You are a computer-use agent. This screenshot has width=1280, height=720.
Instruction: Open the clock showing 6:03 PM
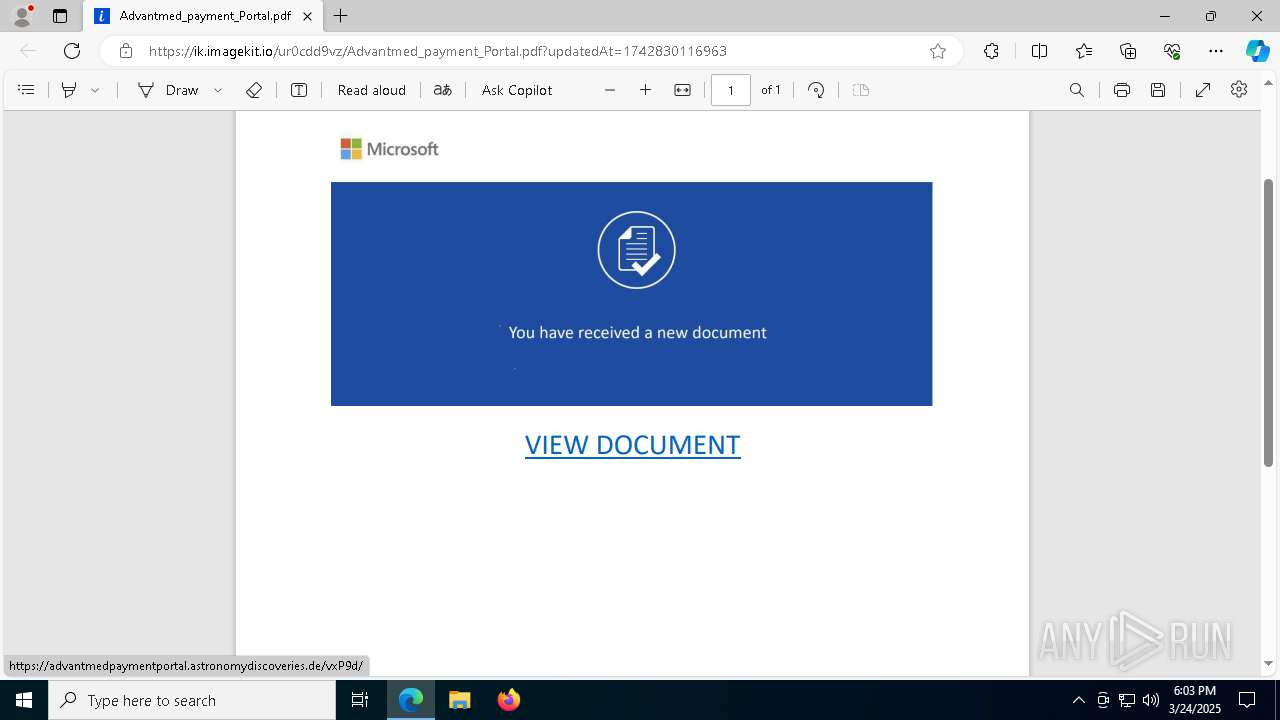click(x=1195, y=700)
